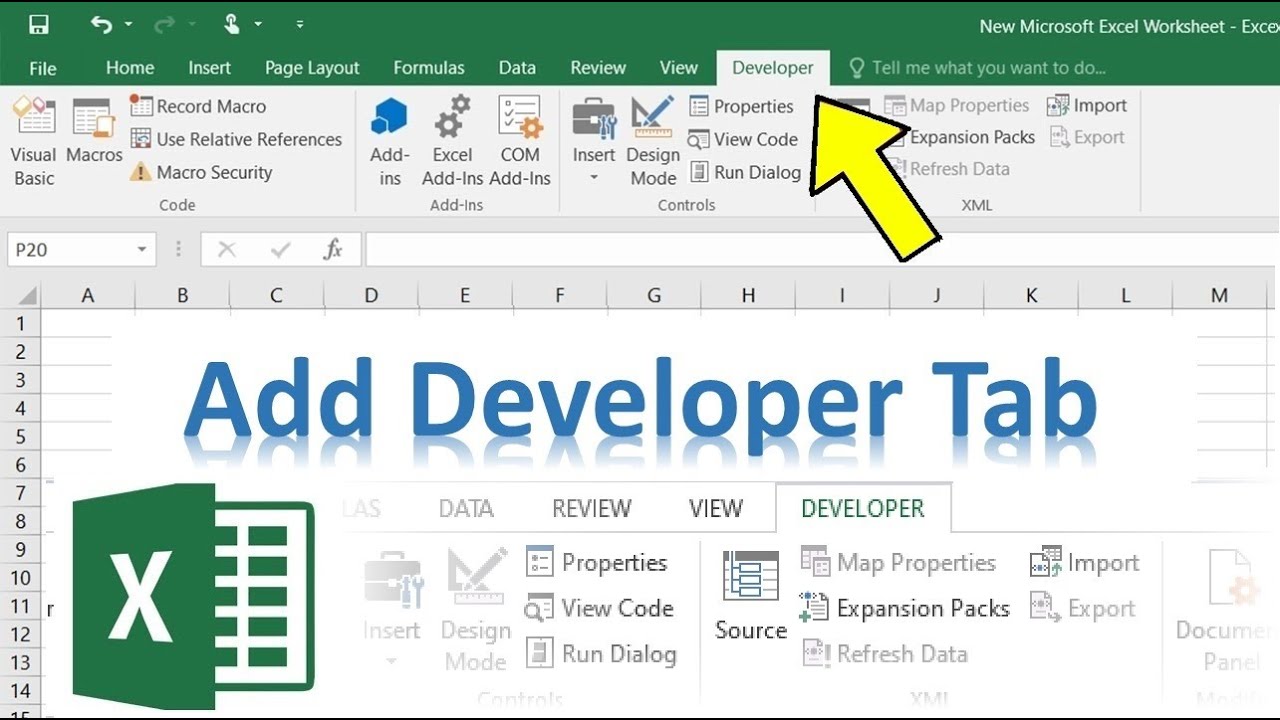The width and height of the screenshot is (1280, 720).
Task: Go to the Page Layout tab
Action: coord(312,68)
